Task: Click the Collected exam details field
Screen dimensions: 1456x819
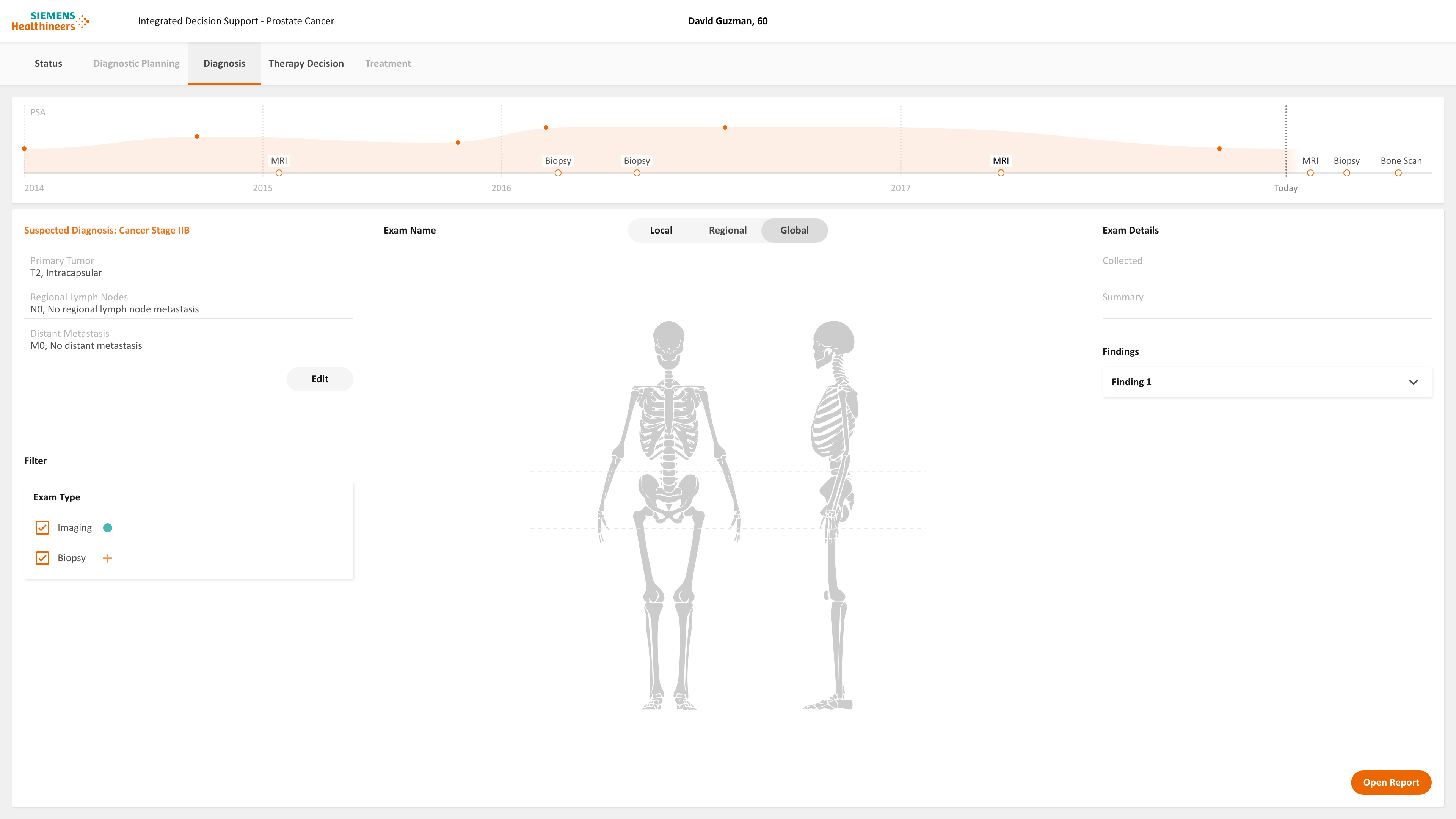Action: [x=1267, y=267]
